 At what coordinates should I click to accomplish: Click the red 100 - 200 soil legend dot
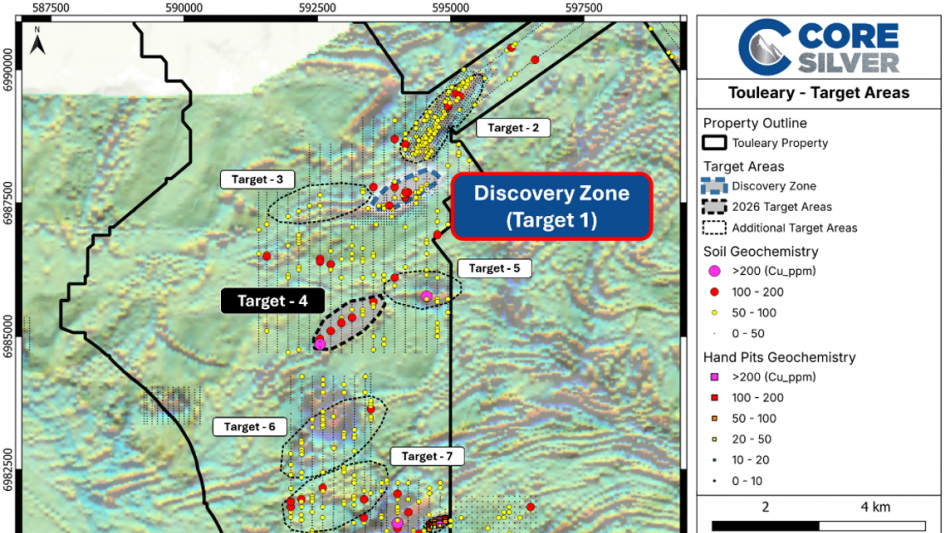(x=715, y=292)
